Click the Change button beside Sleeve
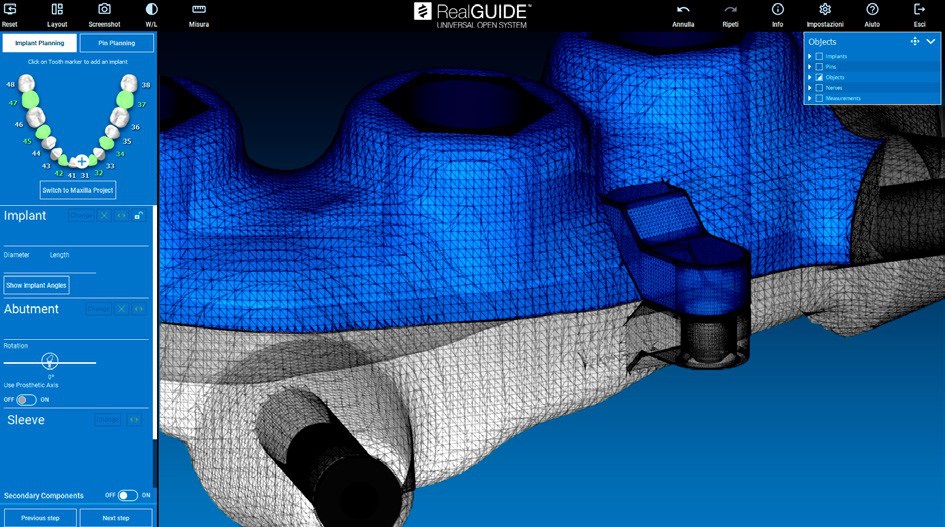The image size is (945, 527). coord(107,420)
